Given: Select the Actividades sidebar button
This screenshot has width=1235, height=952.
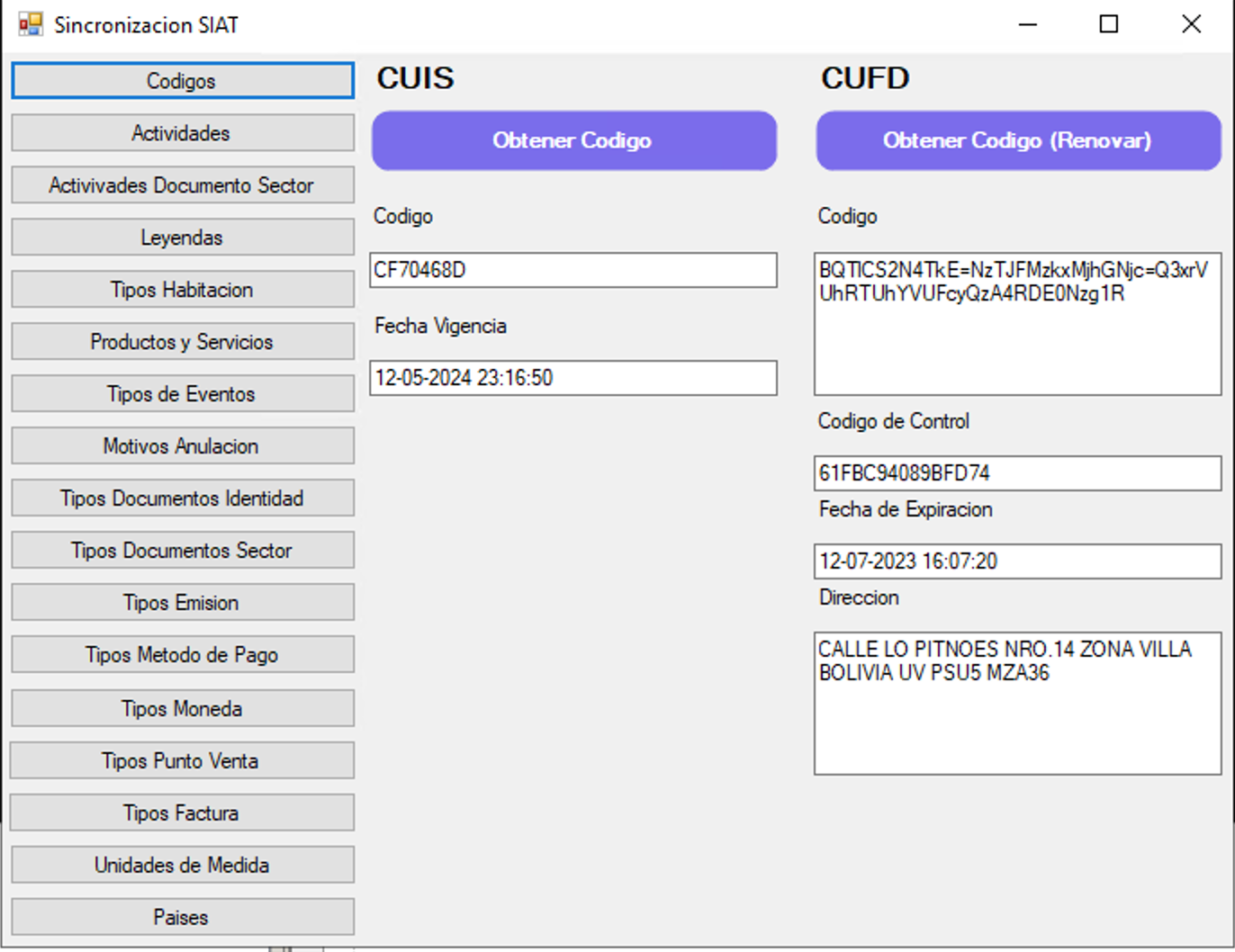Looking at the screenshot, I should click(182, 133).
